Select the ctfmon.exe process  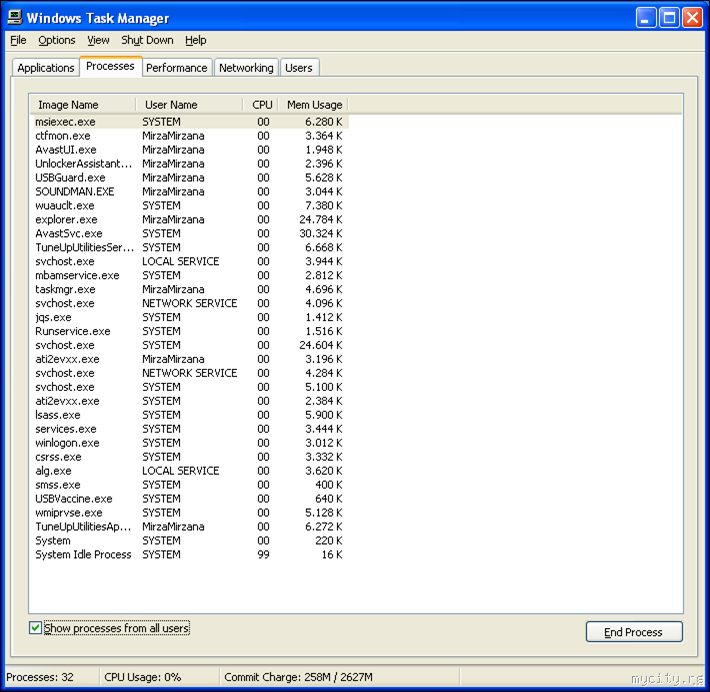point(189,136)
